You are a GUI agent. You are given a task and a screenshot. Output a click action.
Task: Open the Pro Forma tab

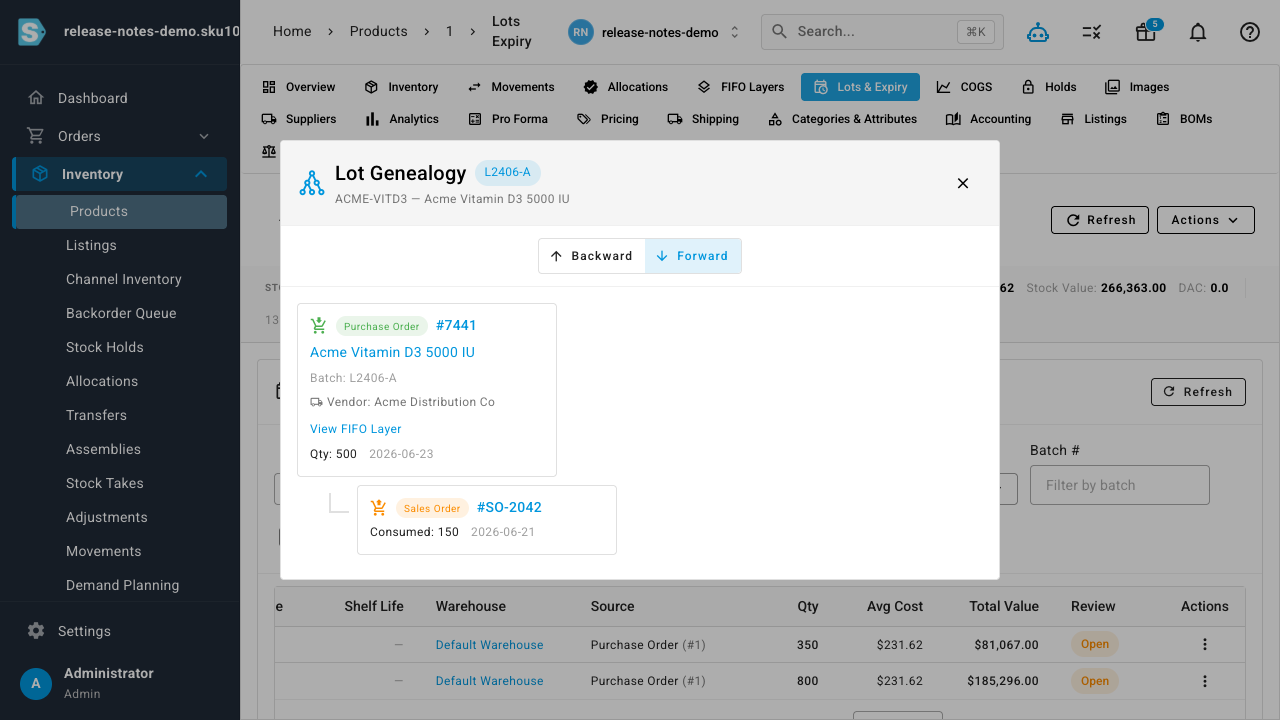pos(508,119)
